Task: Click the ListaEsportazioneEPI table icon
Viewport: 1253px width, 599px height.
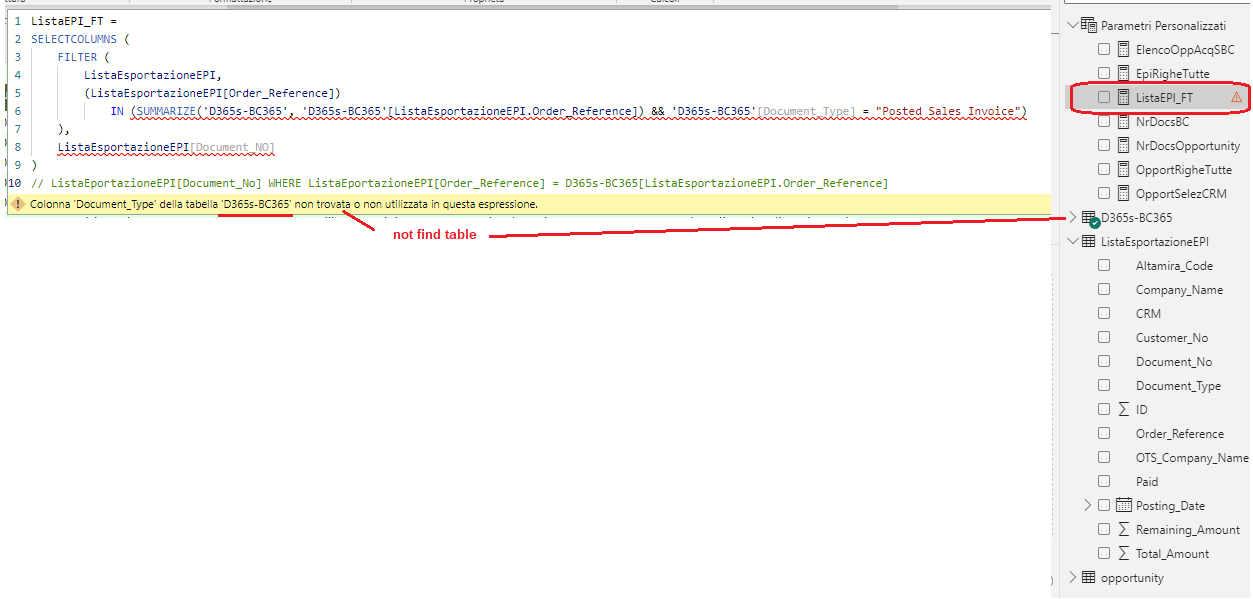Action: point(1089,241)
